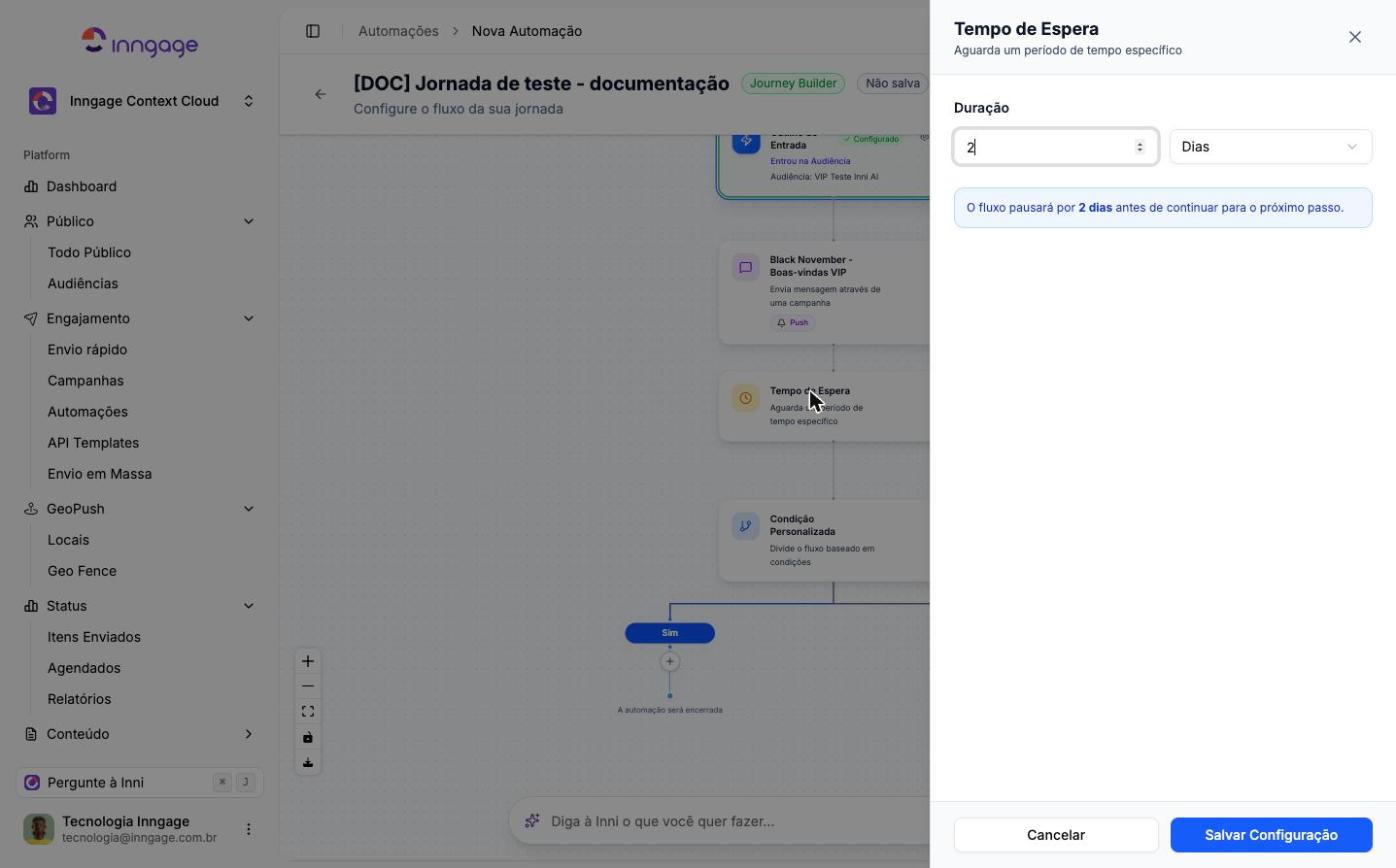The height and width of the screenshot is (868, 1396).
Task: Open Audiências page
Action: pos(83,283)
